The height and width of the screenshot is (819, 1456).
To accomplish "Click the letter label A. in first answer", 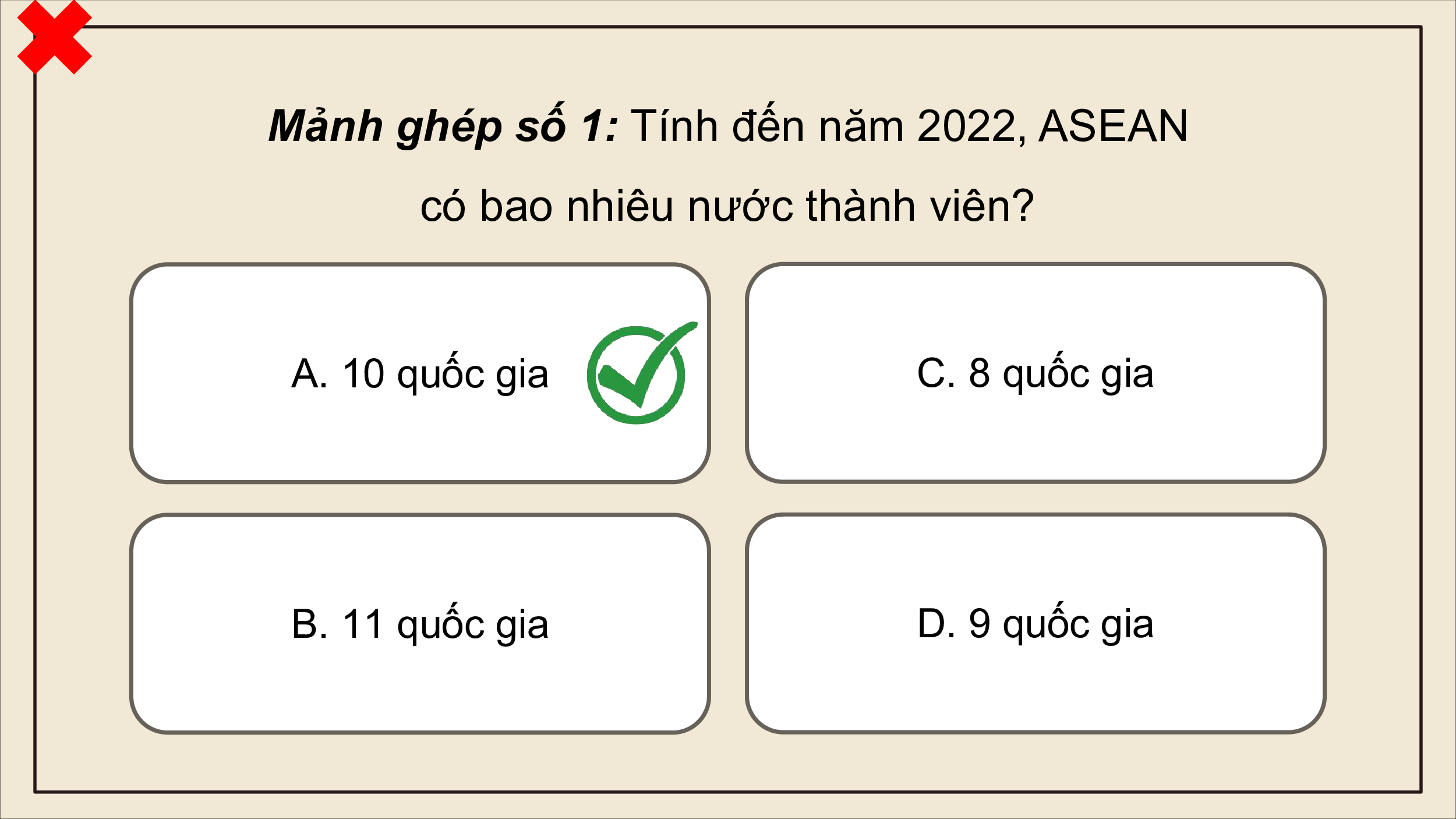I will coord(309,373).
